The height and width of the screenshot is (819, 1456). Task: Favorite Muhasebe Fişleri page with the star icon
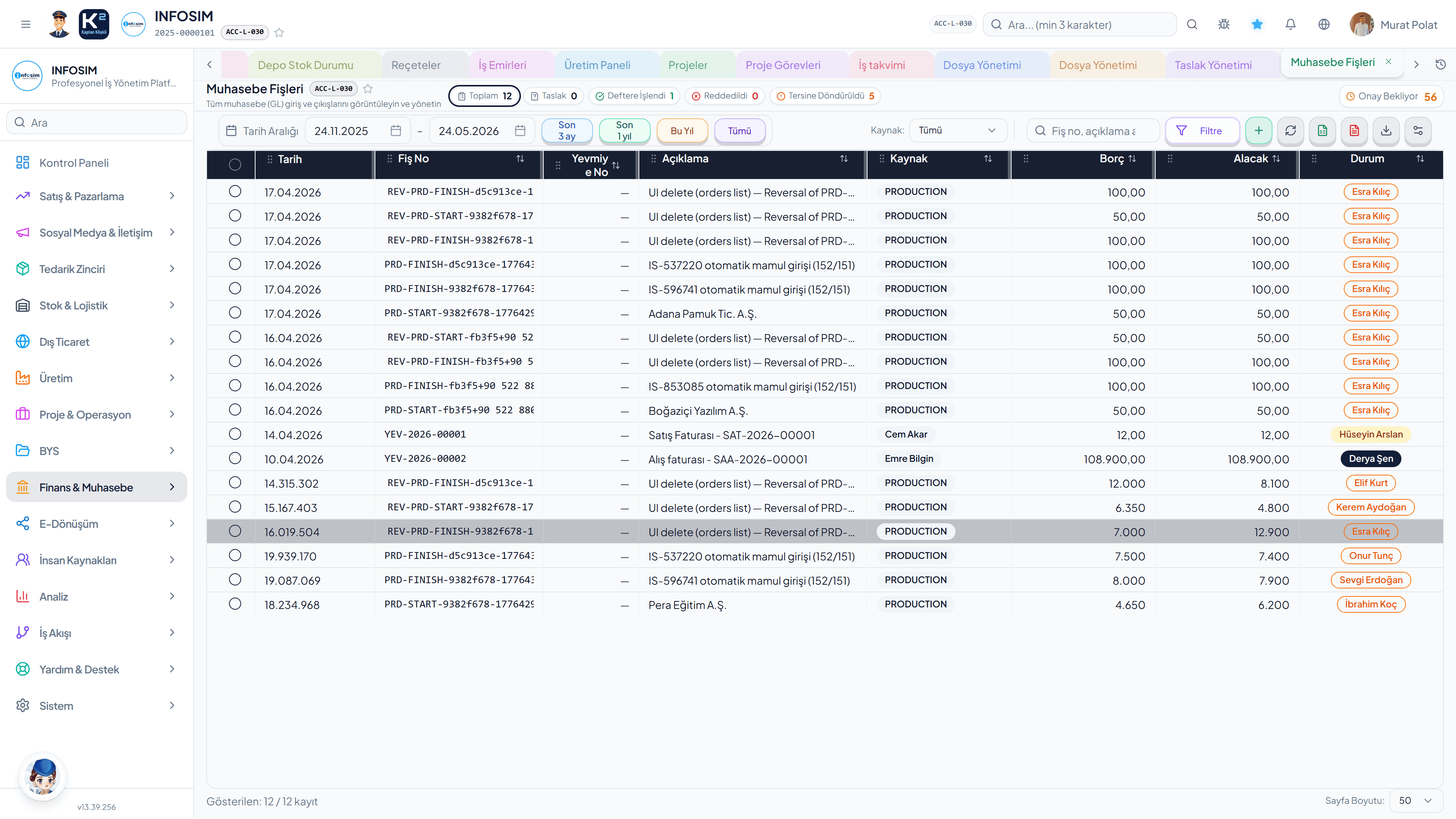point(368,89)
